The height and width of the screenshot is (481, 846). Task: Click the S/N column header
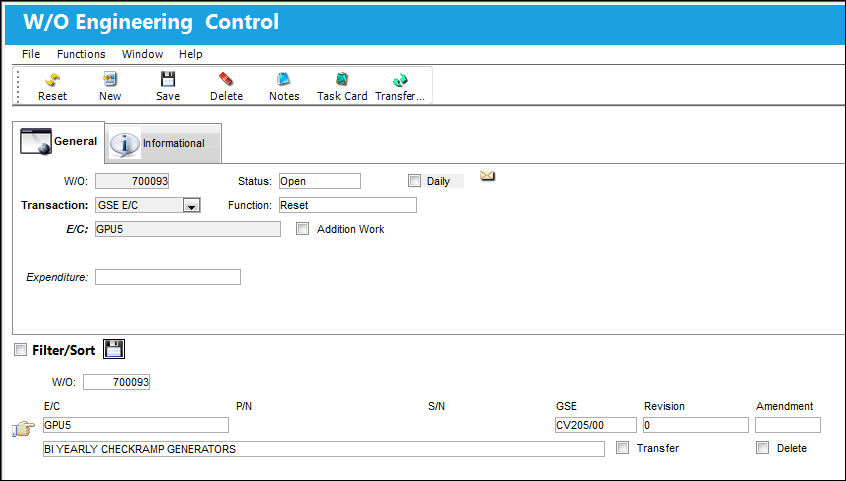tap(436, 406)
